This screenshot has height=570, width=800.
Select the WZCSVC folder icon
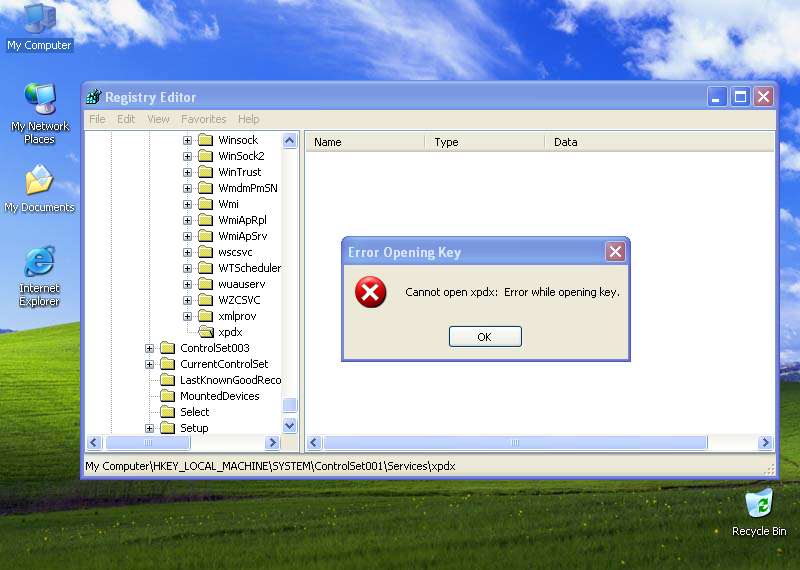(x=206, y=300)
